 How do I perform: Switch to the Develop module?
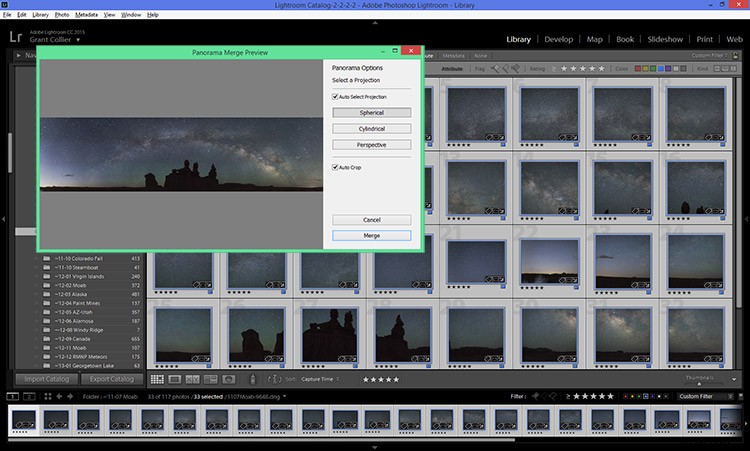(x=558, y=39)
